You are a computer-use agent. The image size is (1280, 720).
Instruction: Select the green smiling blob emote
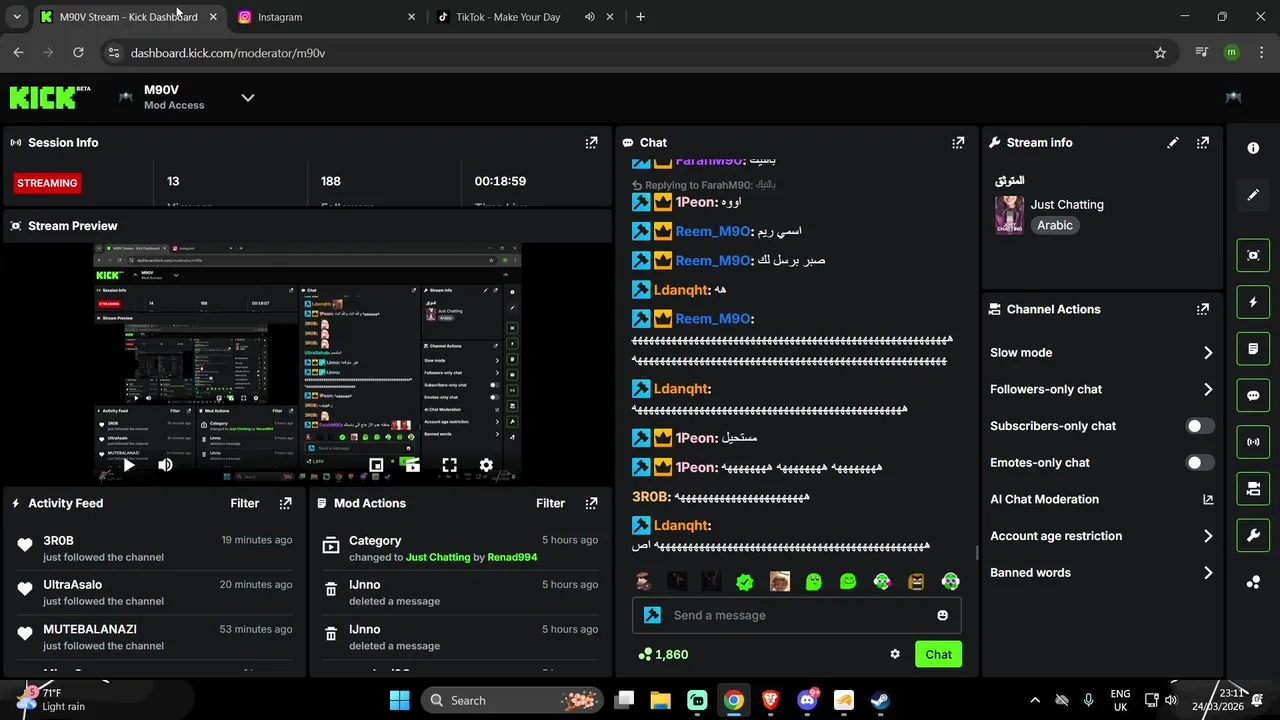[x=848, y=582]
